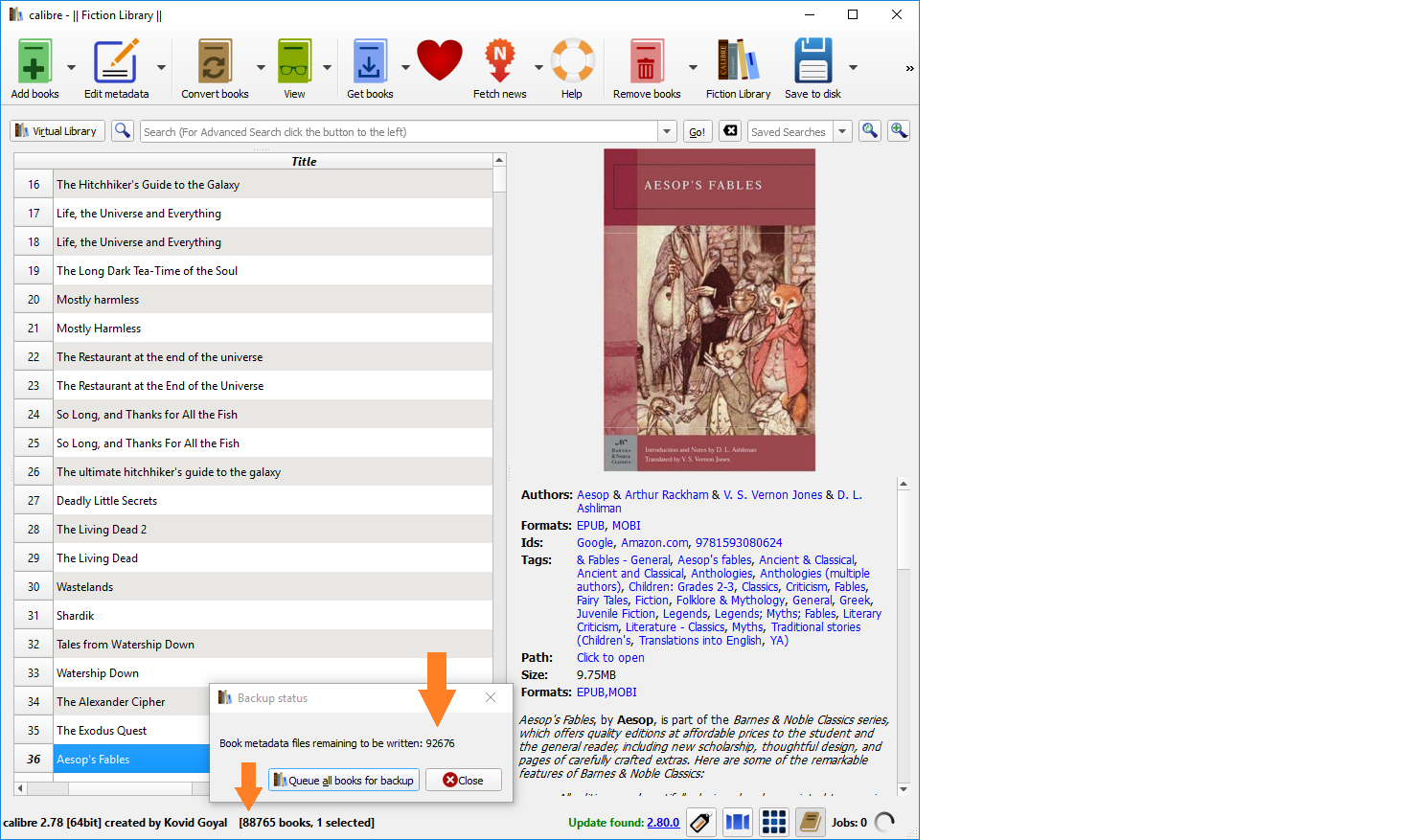Click the Close button in Backup status
This screenshot has height=840, width=1419.
pyautogui.click(x=463, y=781)
